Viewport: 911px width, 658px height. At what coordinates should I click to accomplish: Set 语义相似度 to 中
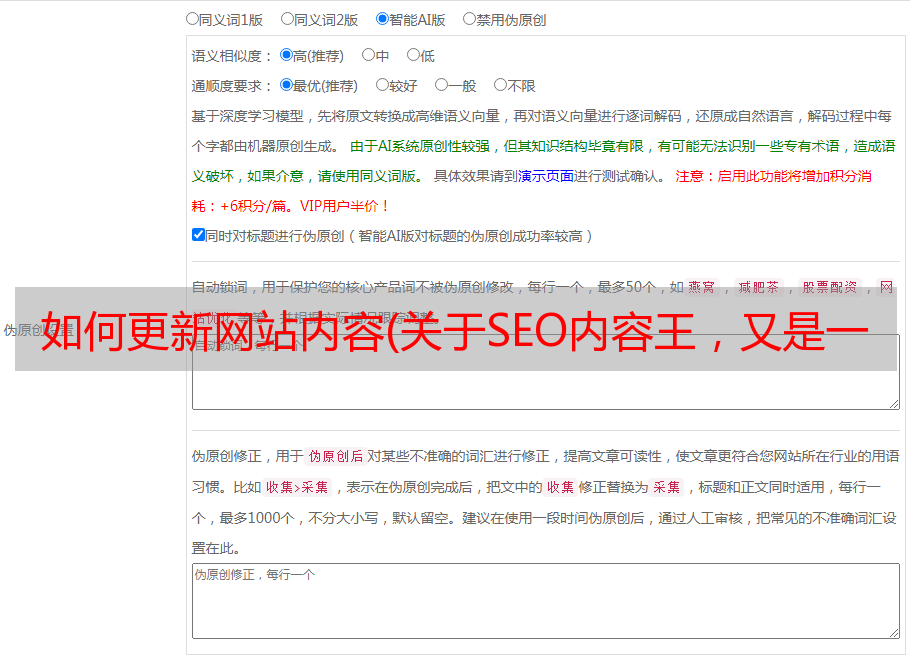368,55
